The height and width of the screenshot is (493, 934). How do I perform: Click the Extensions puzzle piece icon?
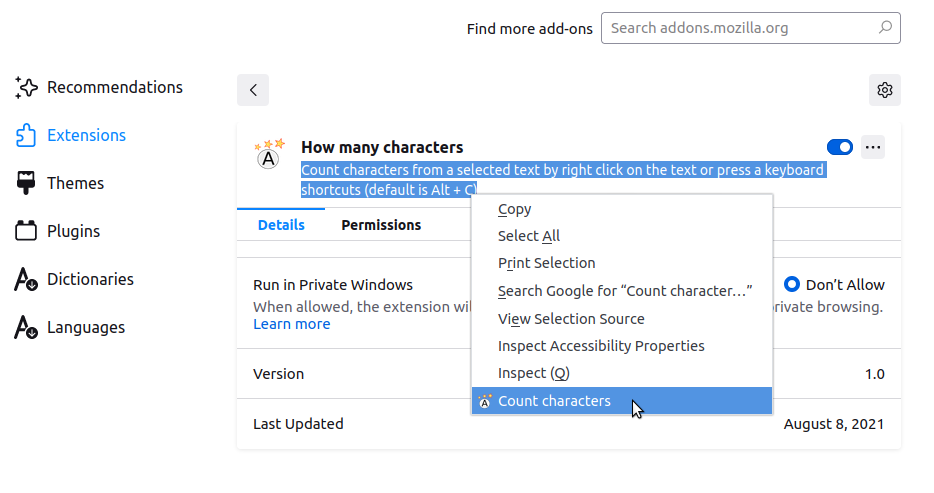click(x=27, y=135)
